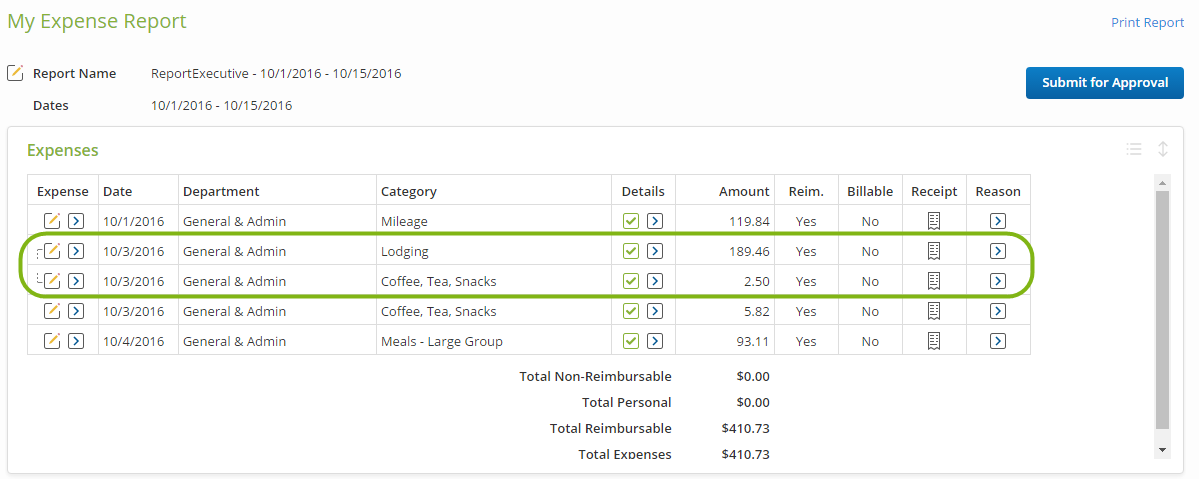Open edit icon for Meals - Large Group
The height and width of the screenshot is (479, 1199).
(52, 341)
